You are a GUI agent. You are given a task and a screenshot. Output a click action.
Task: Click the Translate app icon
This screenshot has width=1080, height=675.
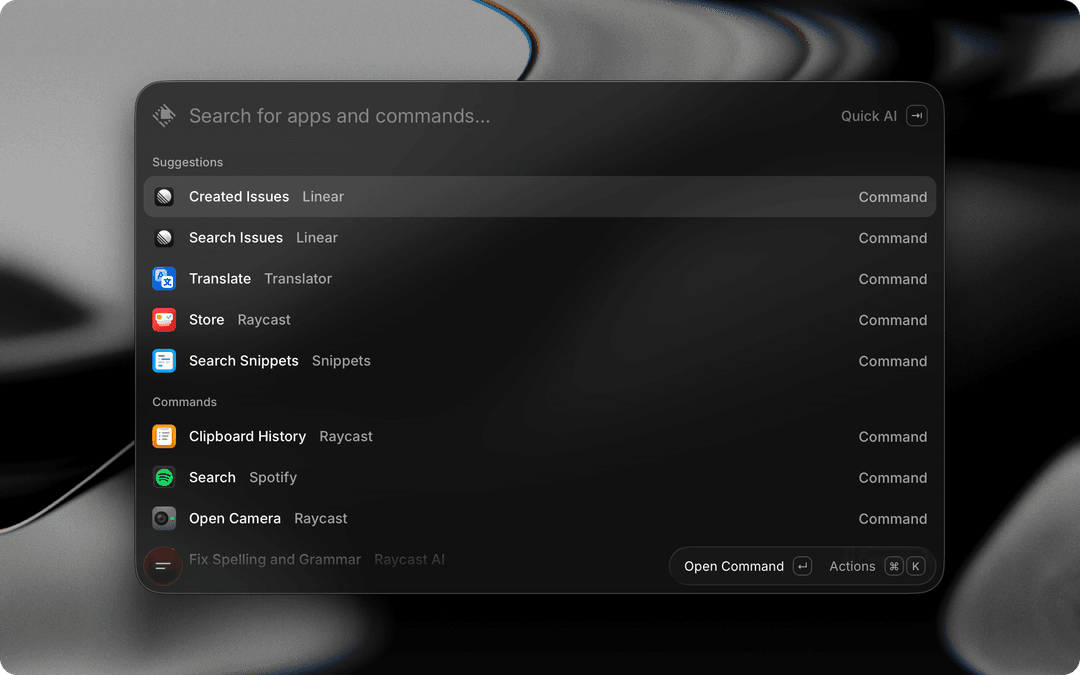coord(164,279)
